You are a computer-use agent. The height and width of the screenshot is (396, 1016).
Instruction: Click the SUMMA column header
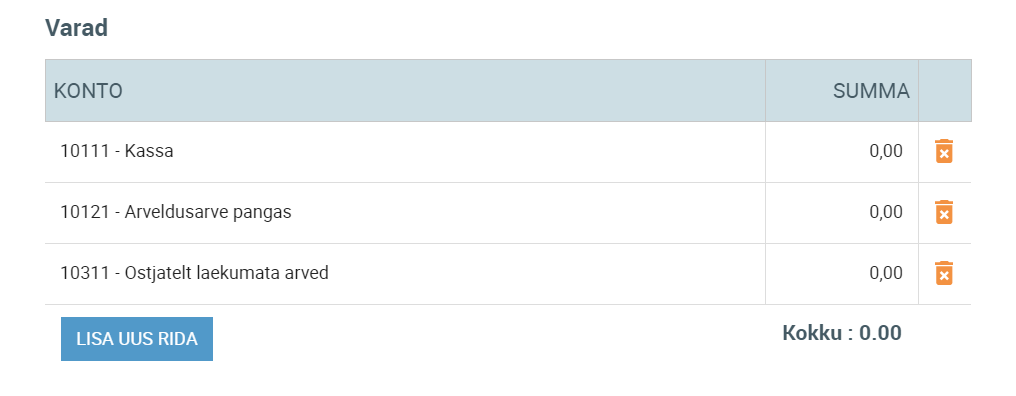pyautogui.click(x=871, y=91)
